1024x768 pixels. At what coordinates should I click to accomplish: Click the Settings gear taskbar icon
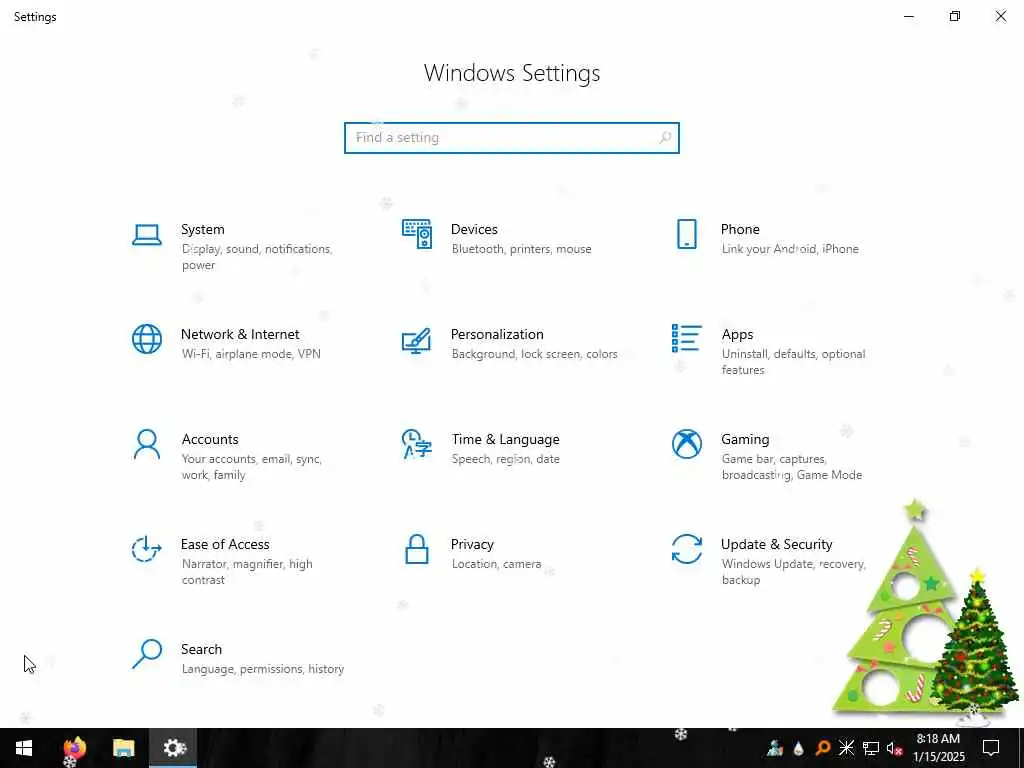(174, 748)
